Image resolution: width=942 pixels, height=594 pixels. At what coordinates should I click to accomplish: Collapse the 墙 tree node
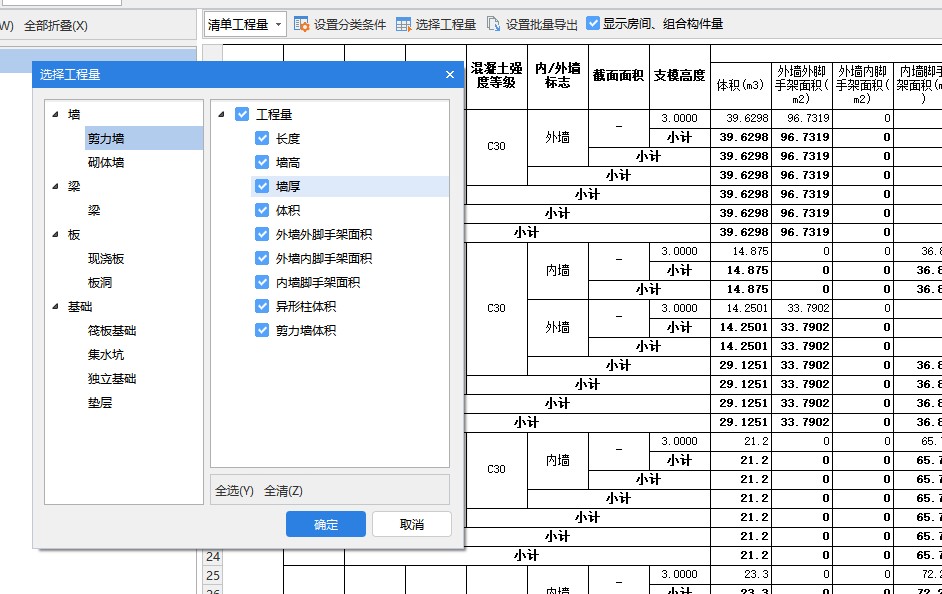click(x=56, y=114)
